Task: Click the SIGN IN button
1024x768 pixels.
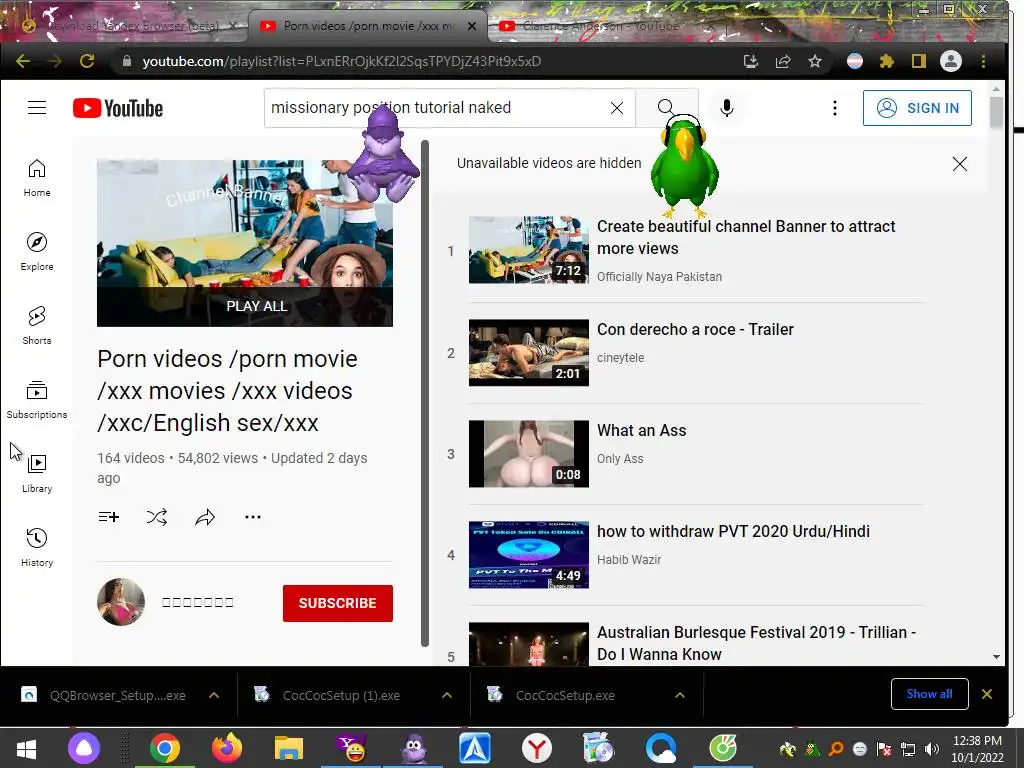Action: [917, 108]
